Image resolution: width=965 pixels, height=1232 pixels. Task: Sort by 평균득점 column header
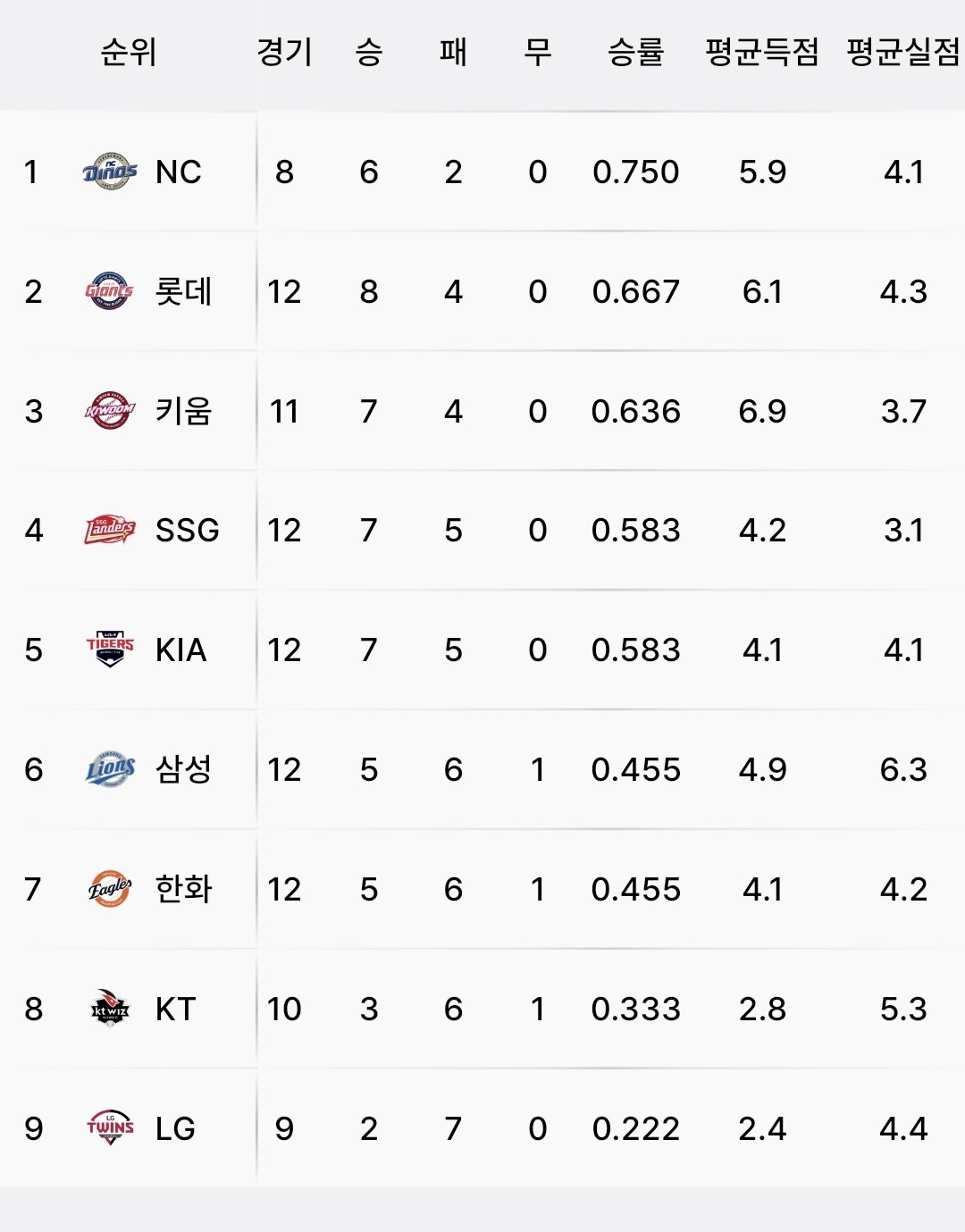(762, 52)
